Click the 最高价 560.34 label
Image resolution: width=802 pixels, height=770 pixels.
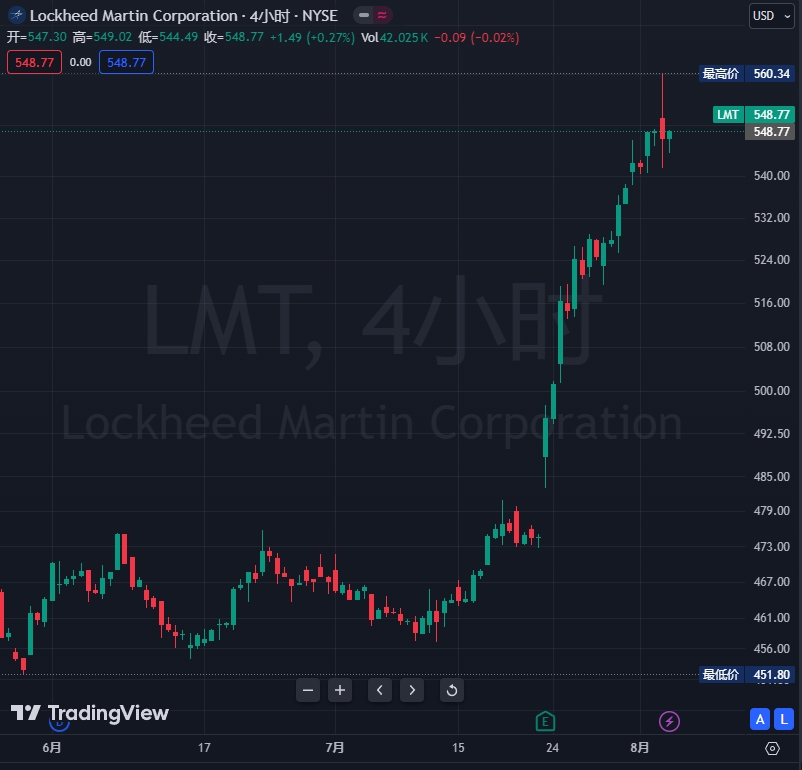pos(747,74)
